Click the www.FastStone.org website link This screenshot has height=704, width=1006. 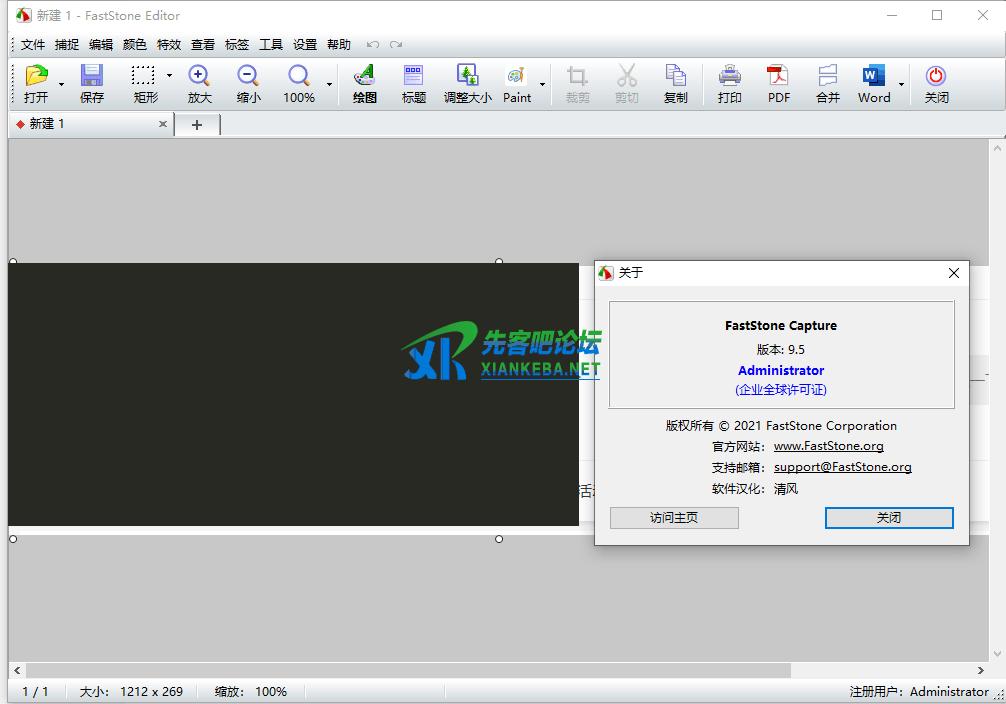coord(828,446)
